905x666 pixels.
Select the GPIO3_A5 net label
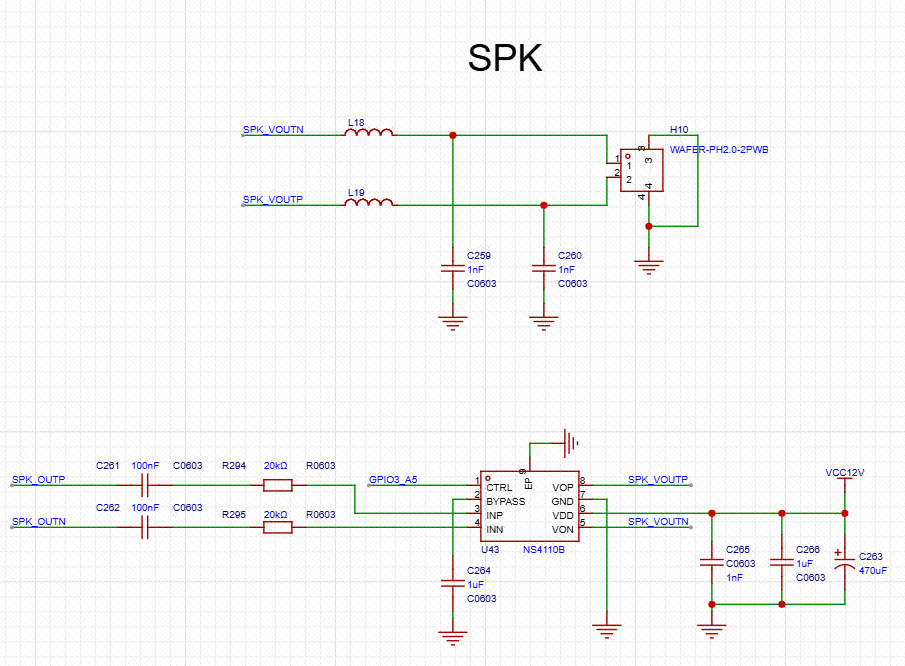coord(393,480)
